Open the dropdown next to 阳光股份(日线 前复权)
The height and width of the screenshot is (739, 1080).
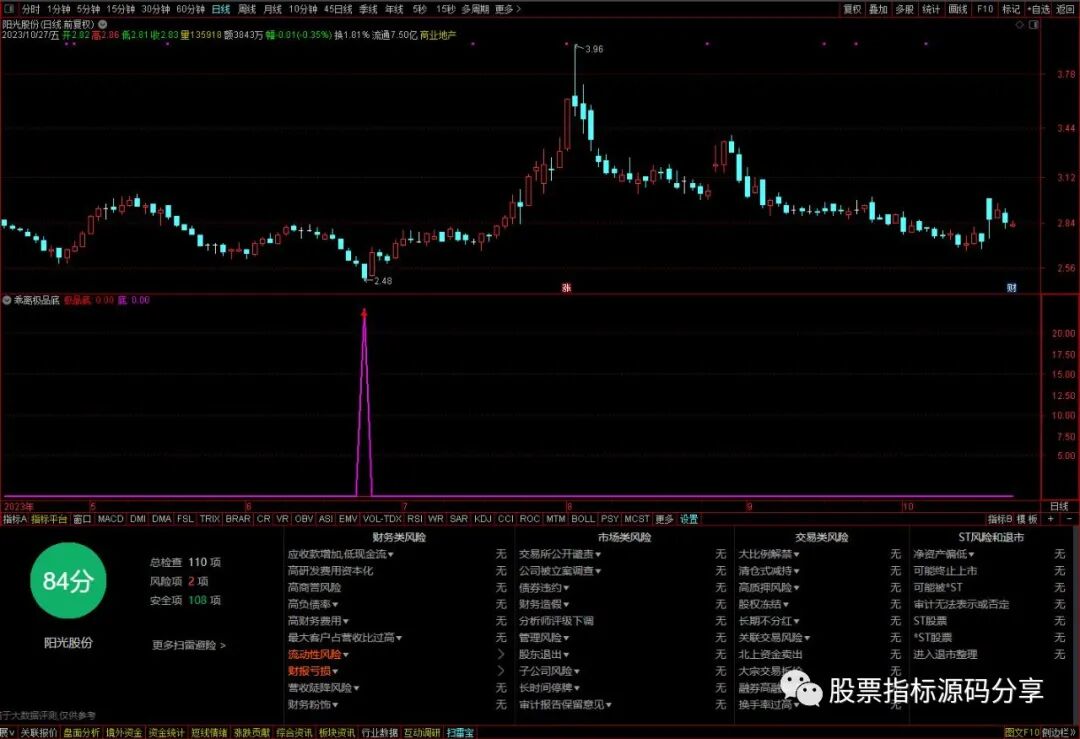coord(103,24)
